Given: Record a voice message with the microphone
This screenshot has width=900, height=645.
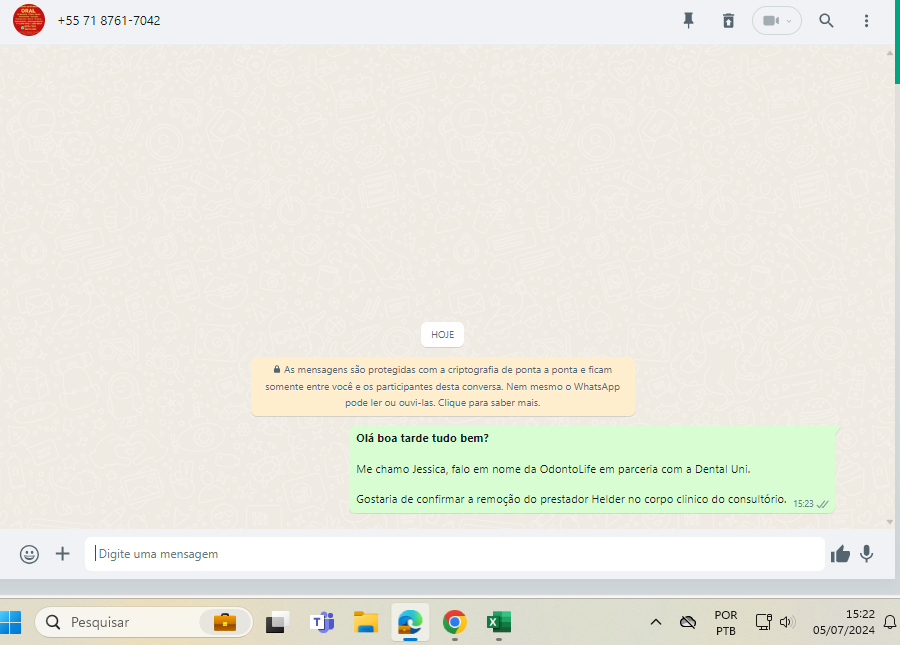Looking at the screenshot, I should [x=867, y=554].
